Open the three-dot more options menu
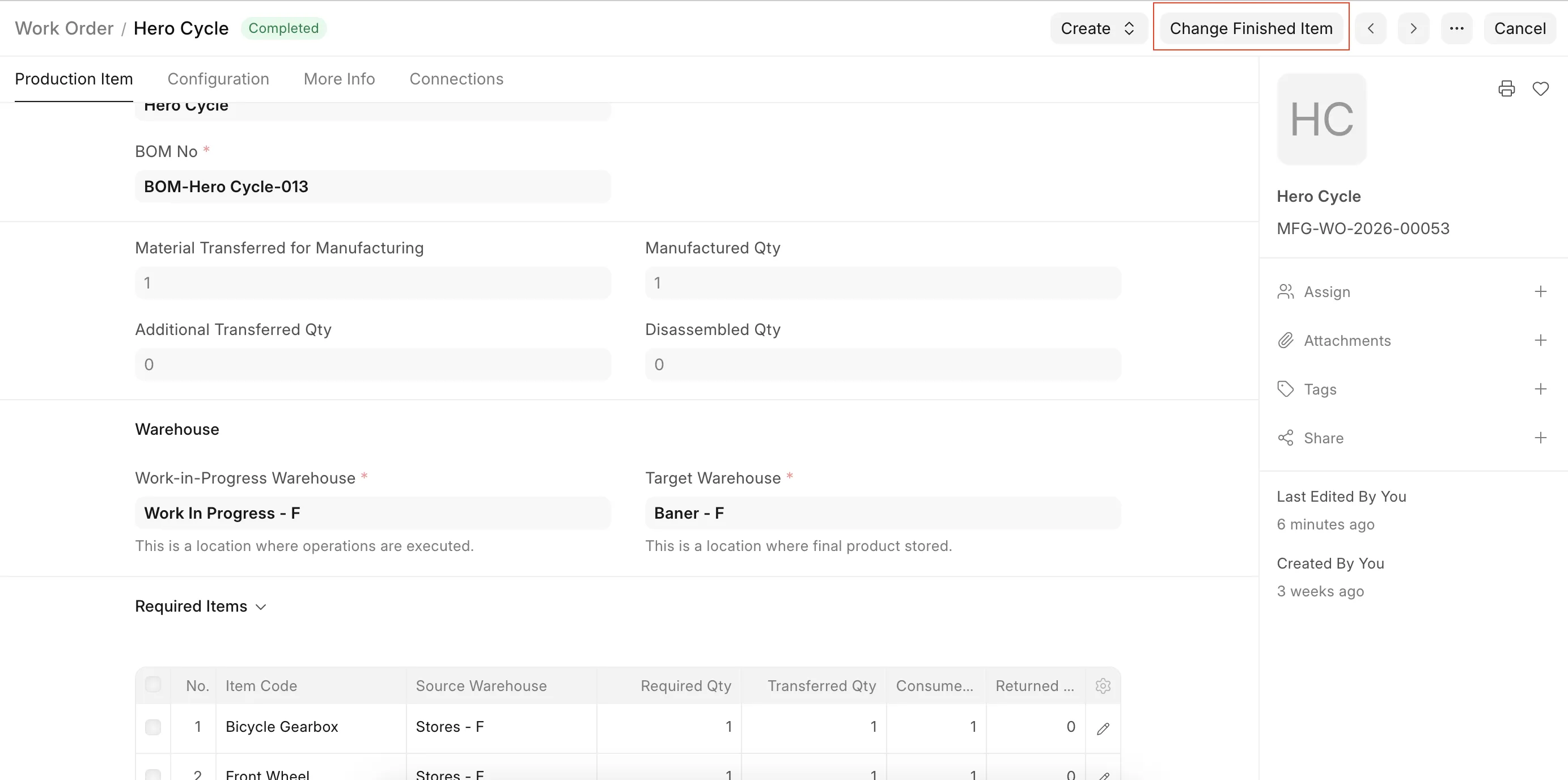 pyautogui.click(x=1456, y=28)
